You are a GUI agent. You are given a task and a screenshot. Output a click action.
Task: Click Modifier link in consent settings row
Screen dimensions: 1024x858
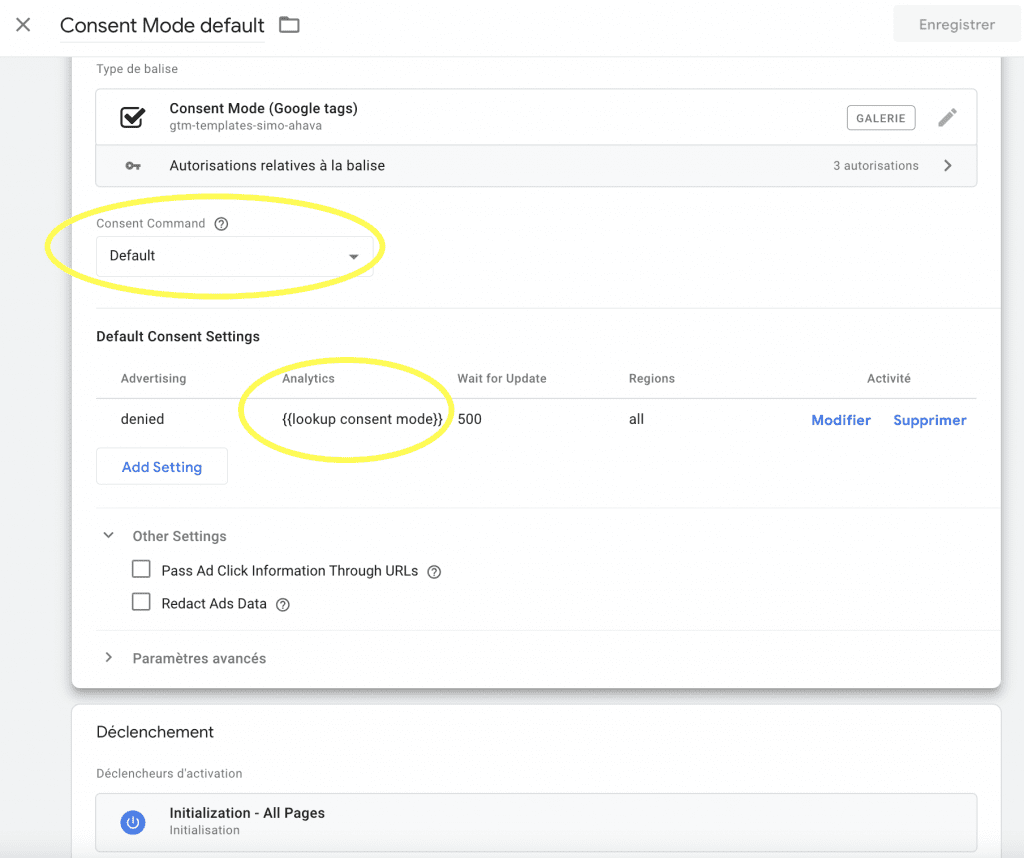840,420
